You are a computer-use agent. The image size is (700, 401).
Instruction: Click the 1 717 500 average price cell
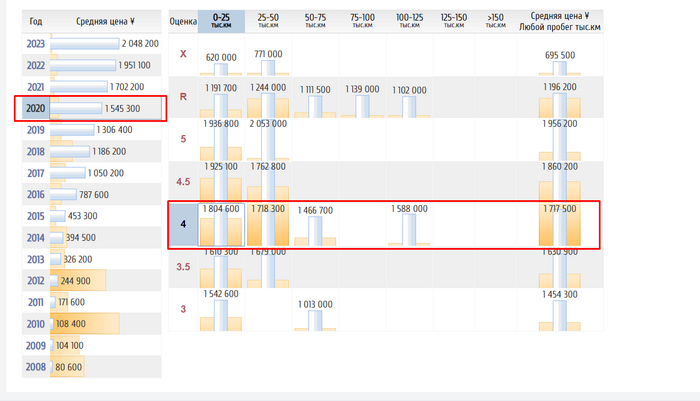click(560, 225)
